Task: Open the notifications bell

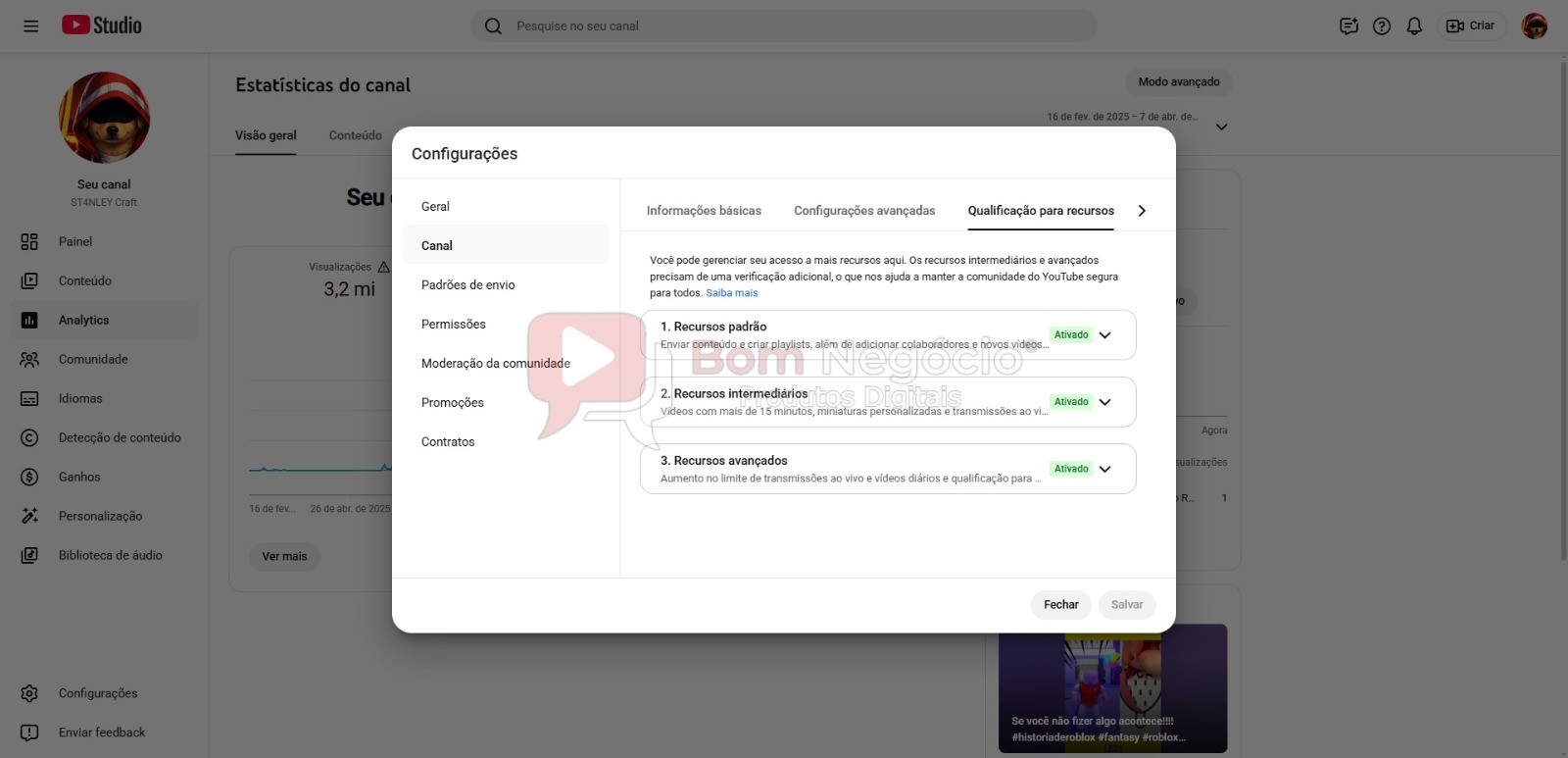Action: (1414, 26)
